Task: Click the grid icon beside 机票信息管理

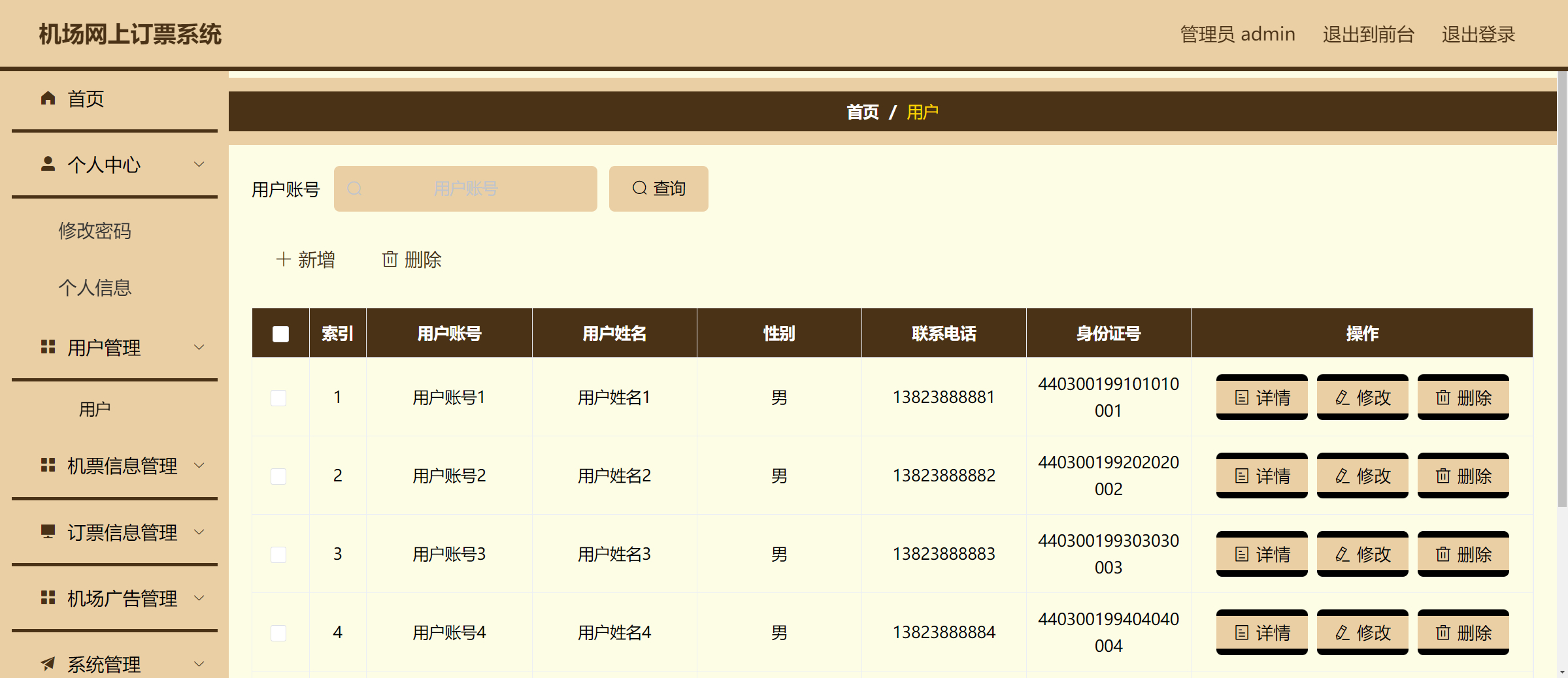Action: 48,465
